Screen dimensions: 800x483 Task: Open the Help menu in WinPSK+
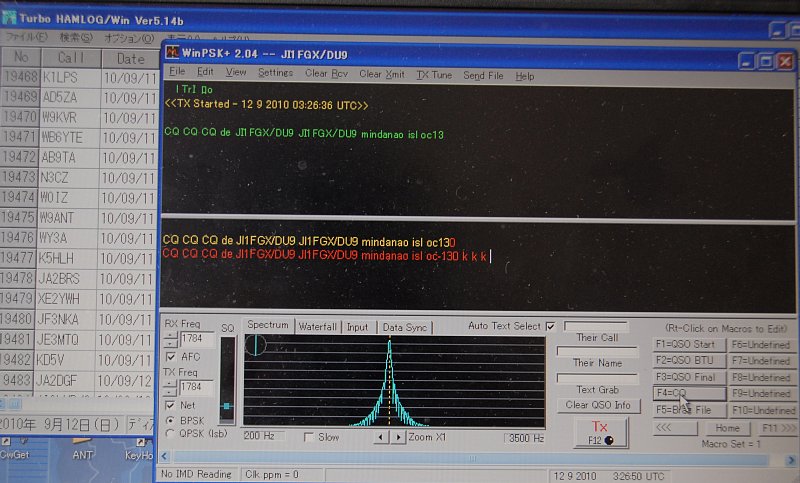[x=524, y=76]
